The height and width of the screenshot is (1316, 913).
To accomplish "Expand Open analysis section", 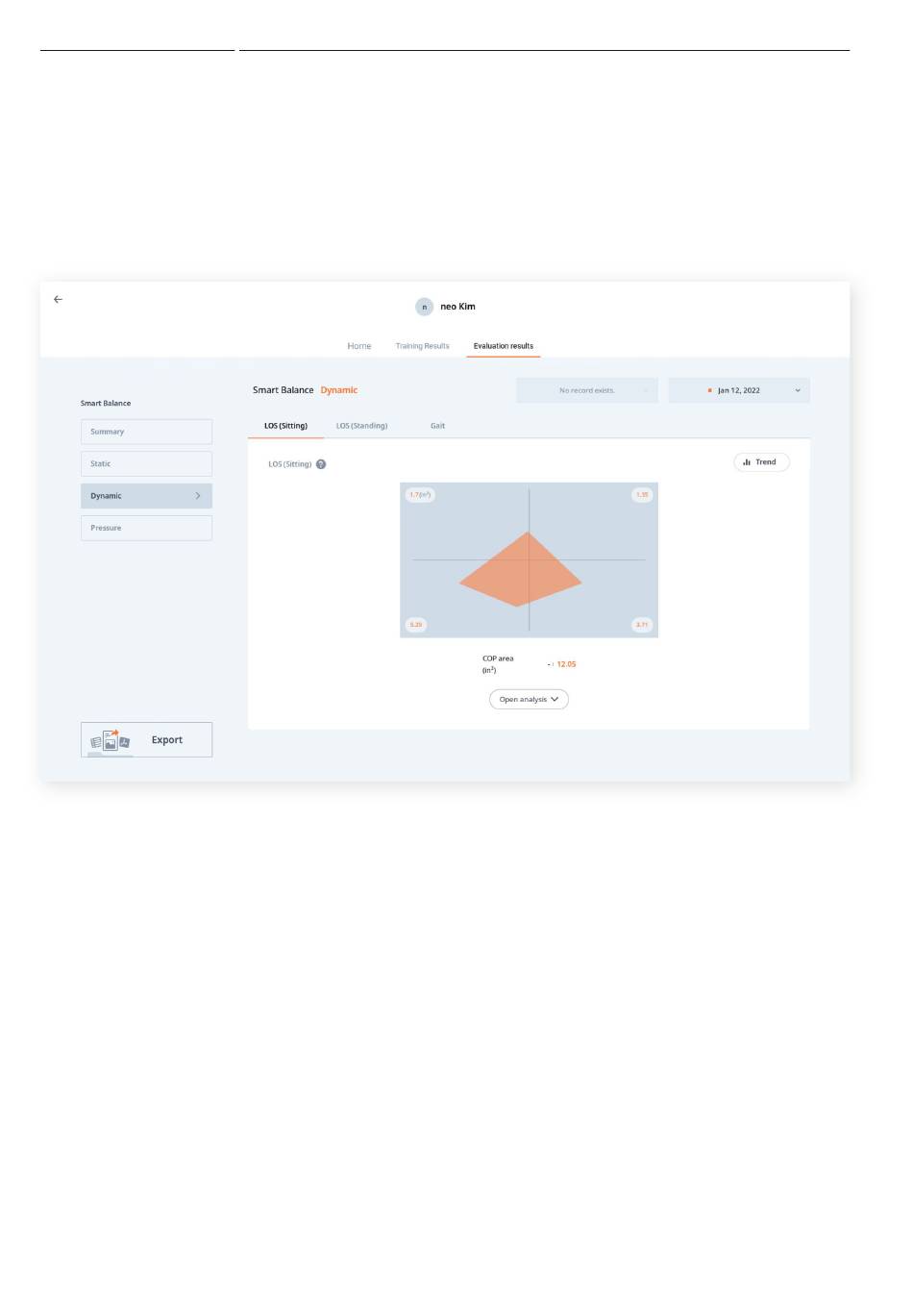I will (529, 700).
